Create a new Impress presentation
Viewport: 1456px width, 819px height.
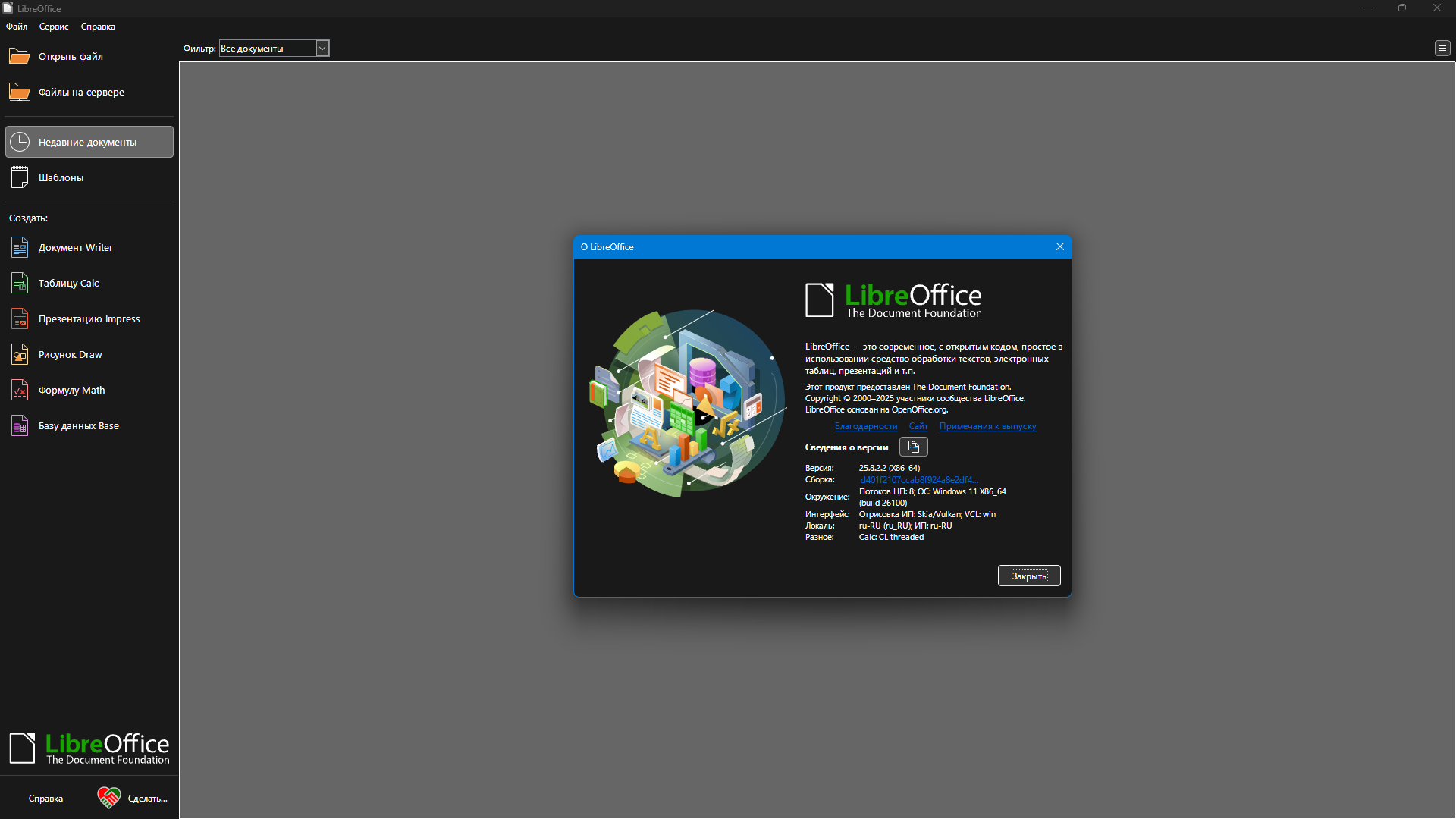coord(89,319)
